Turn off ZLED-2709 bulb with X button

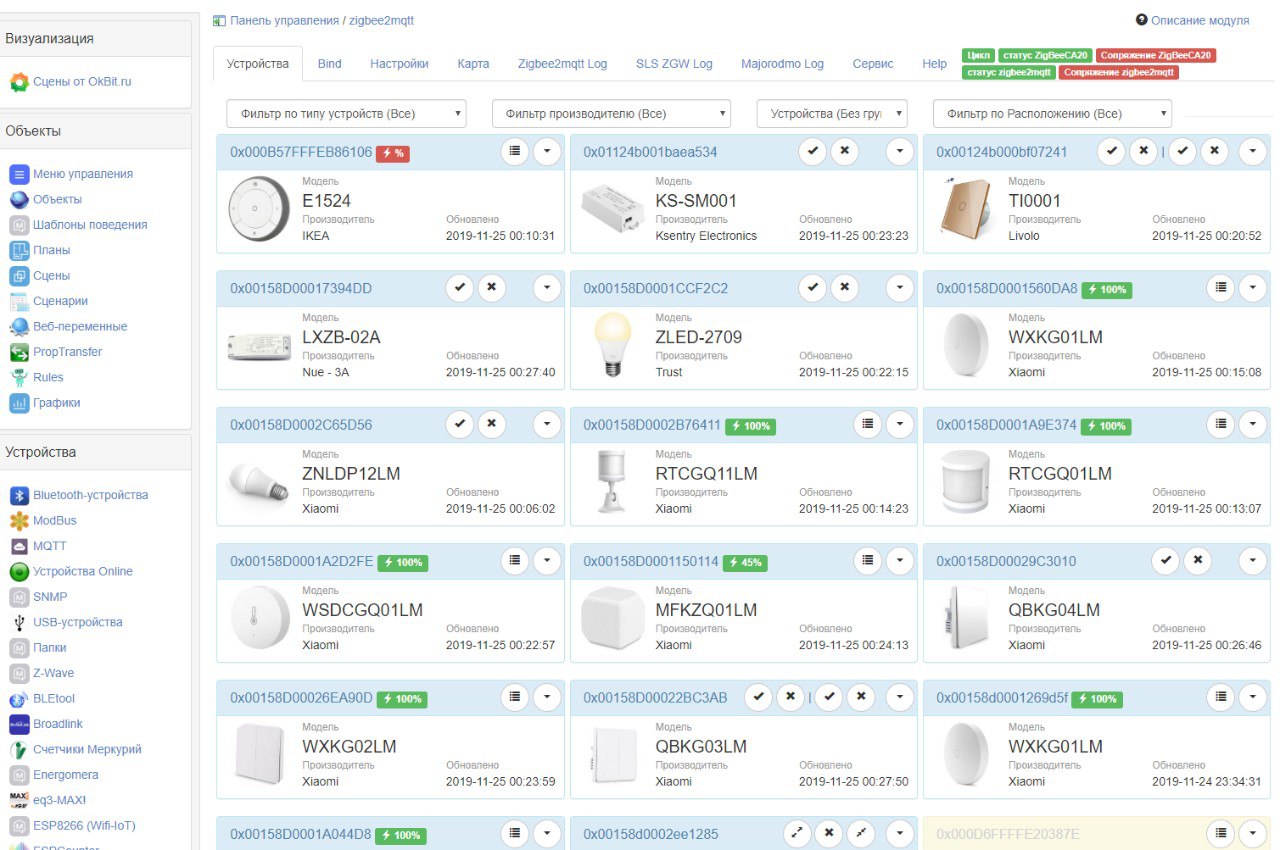click(x=845, y=288)
